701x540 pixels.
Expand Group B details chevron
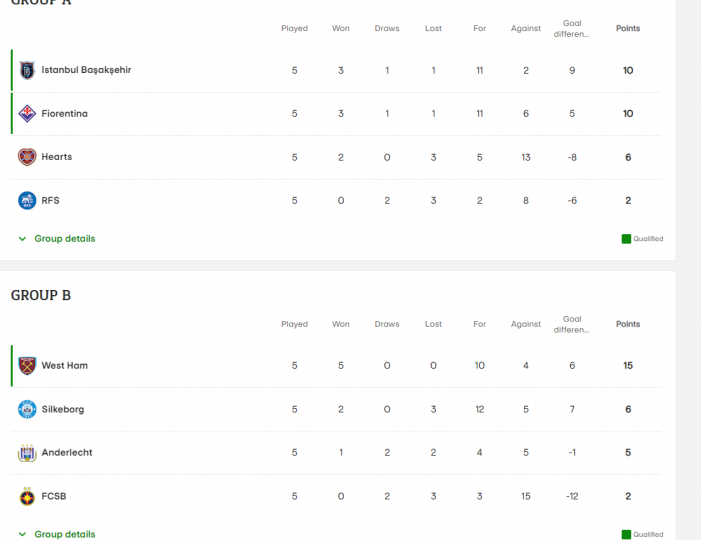(x=22, y=534)
